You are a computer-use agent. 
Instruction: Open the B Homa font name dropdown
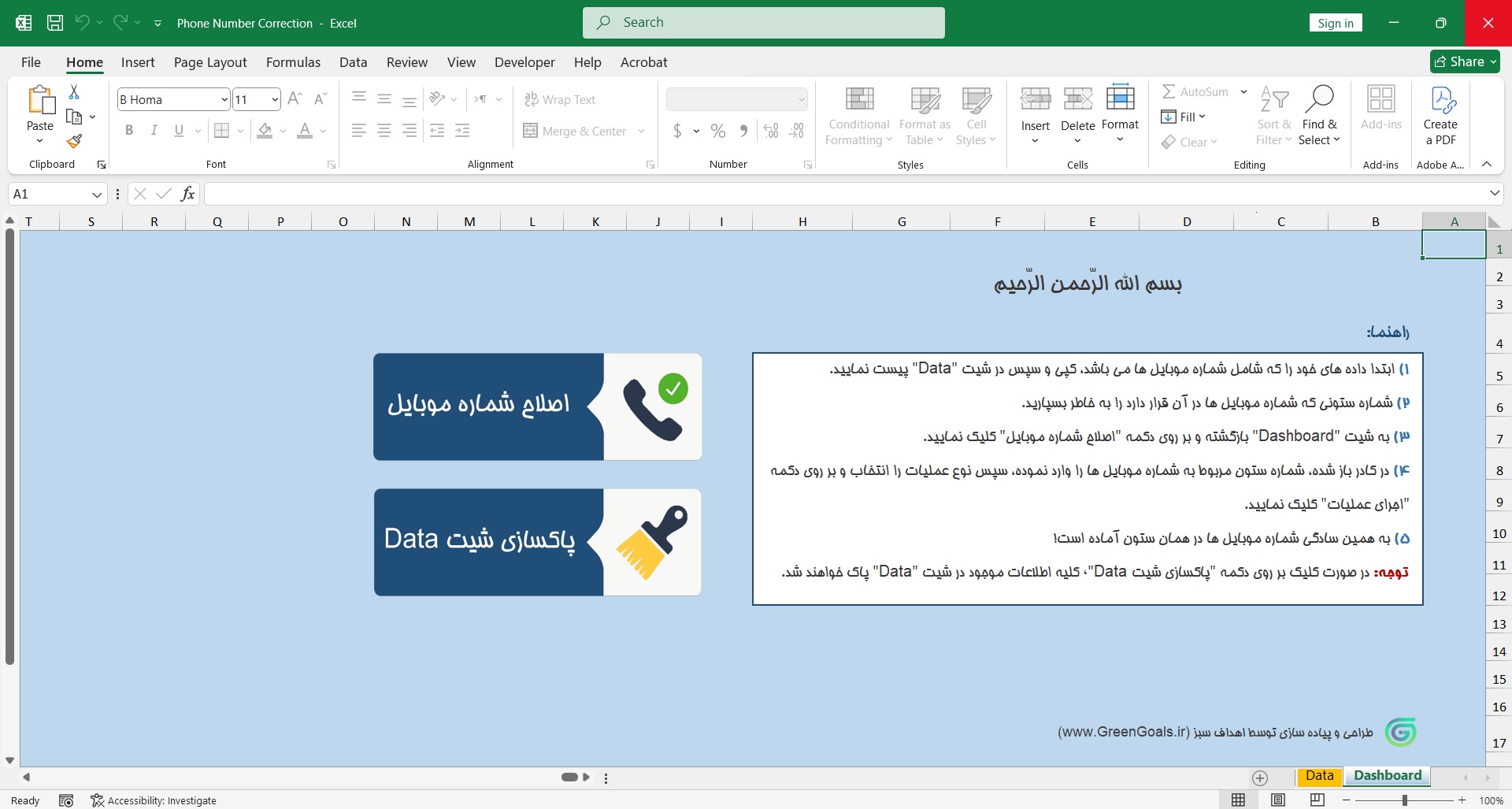point(224,99)
